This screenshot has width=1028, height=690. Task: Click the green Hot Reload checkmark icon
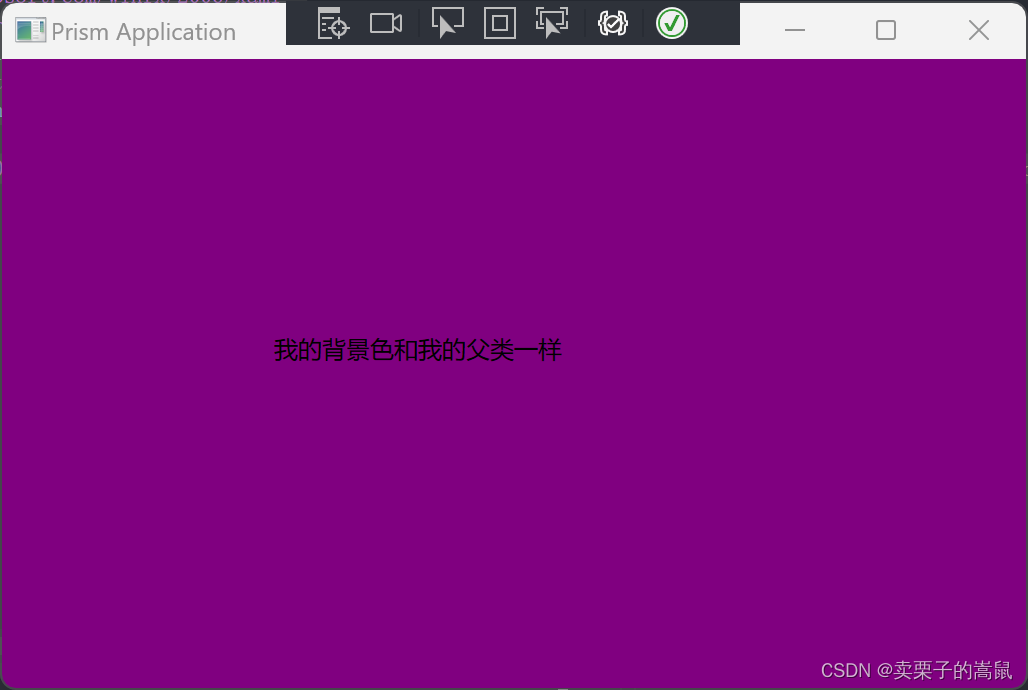coord(672,24)
